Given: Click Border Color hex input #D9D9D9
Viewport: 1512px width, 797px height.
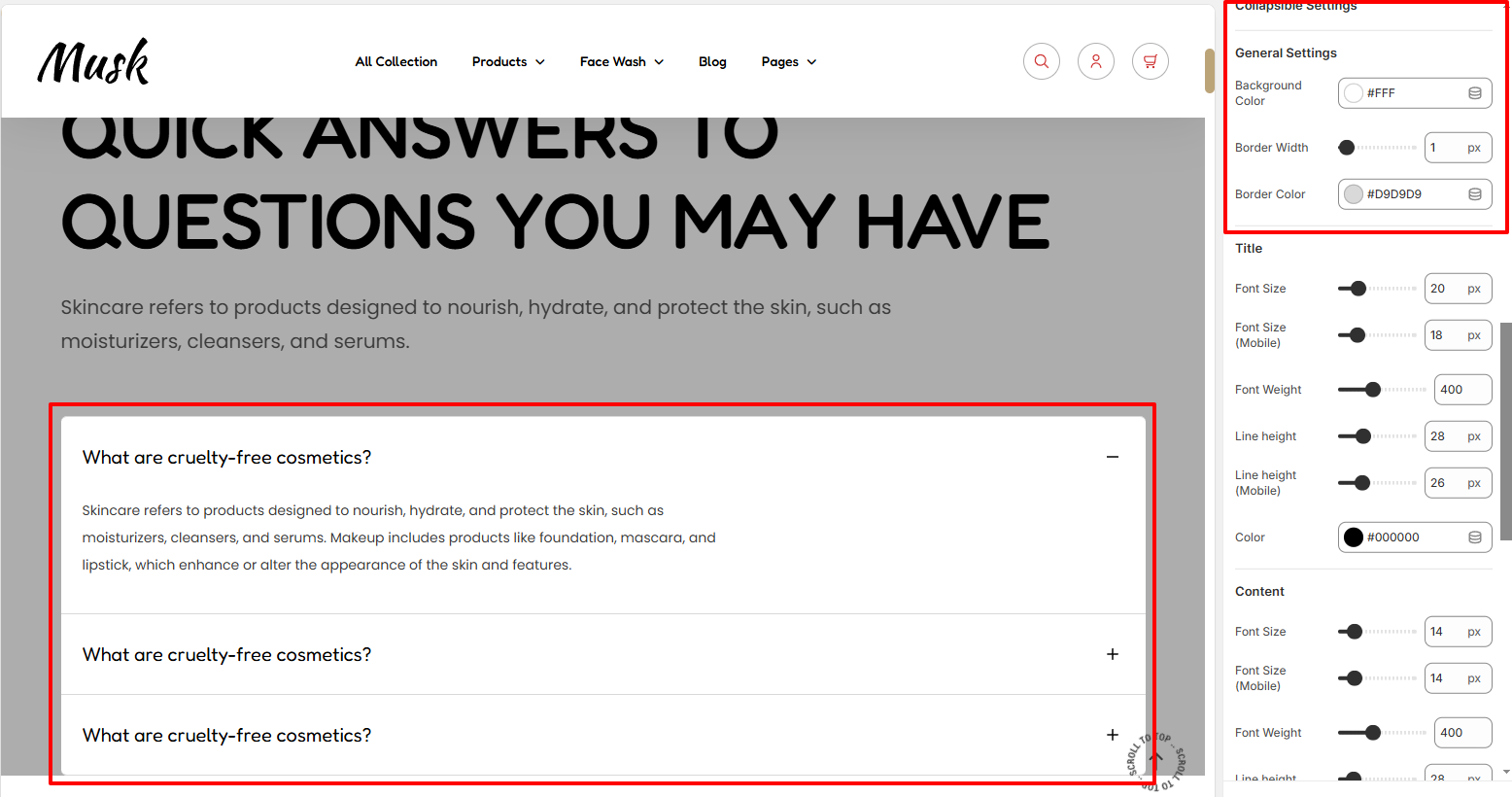Looking at the screenshot, I should pos(1414,194).
